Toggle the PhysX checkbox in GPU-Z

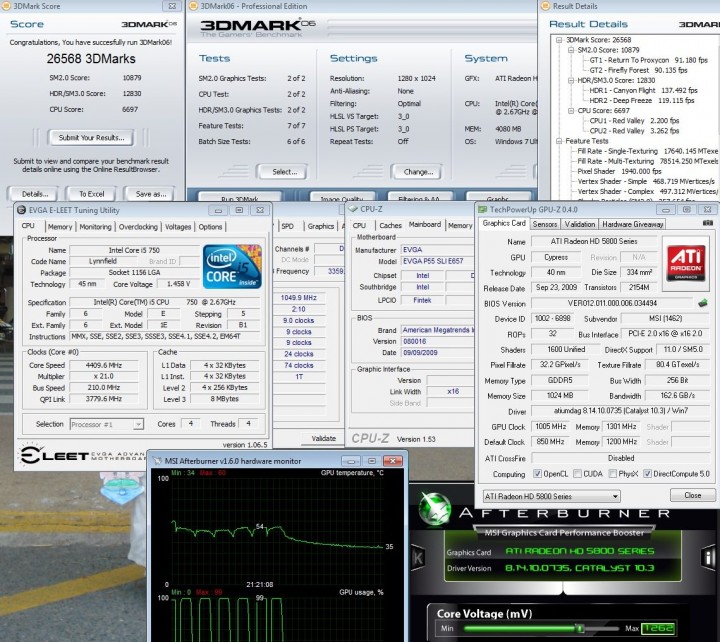point(612,473)
